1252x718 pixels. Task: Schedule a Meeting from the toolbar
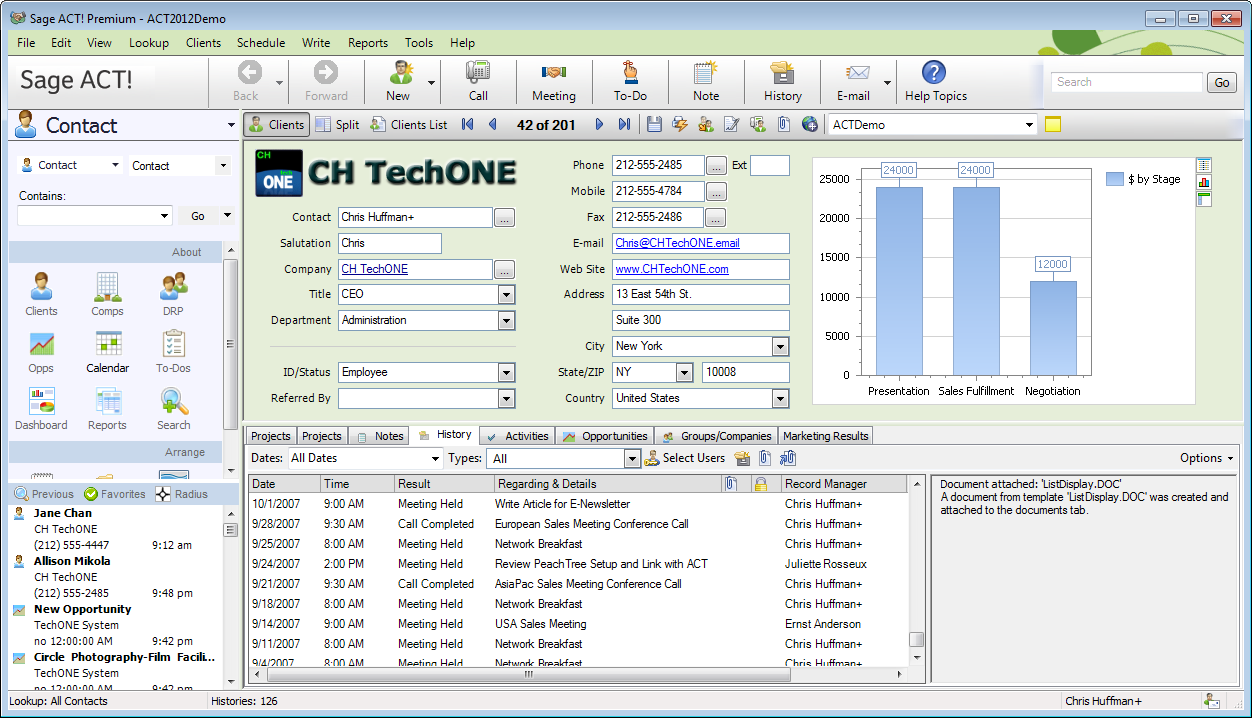point(553,81)
